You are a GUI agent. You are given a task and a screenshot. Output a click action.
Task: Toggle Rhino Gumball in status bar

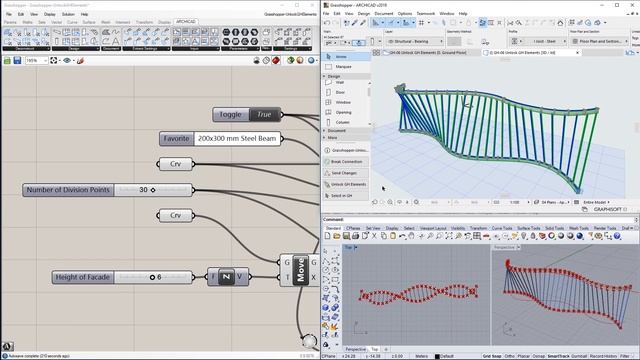579,356
